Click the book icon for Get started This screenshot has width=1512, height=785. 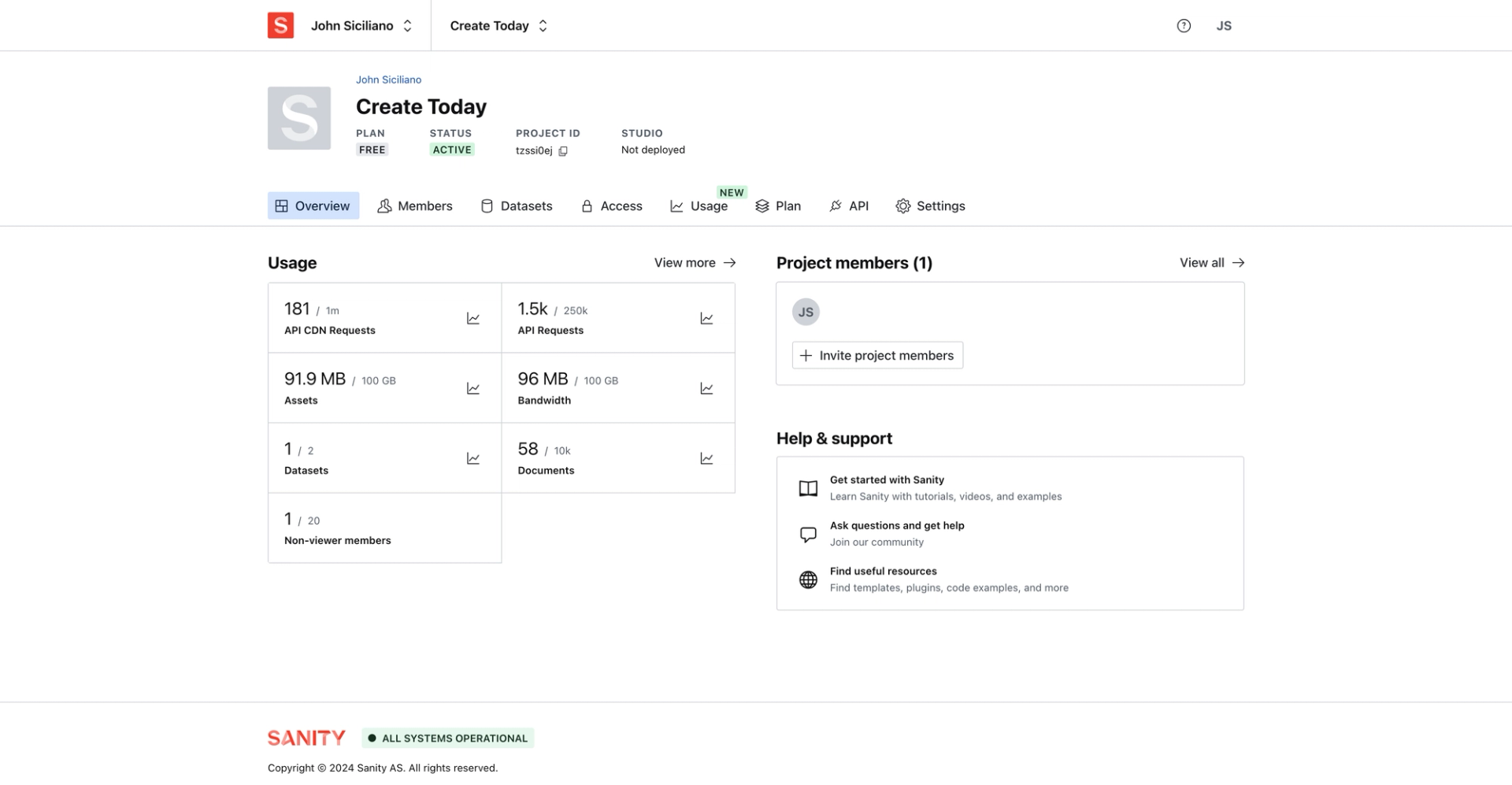(808, 488)
